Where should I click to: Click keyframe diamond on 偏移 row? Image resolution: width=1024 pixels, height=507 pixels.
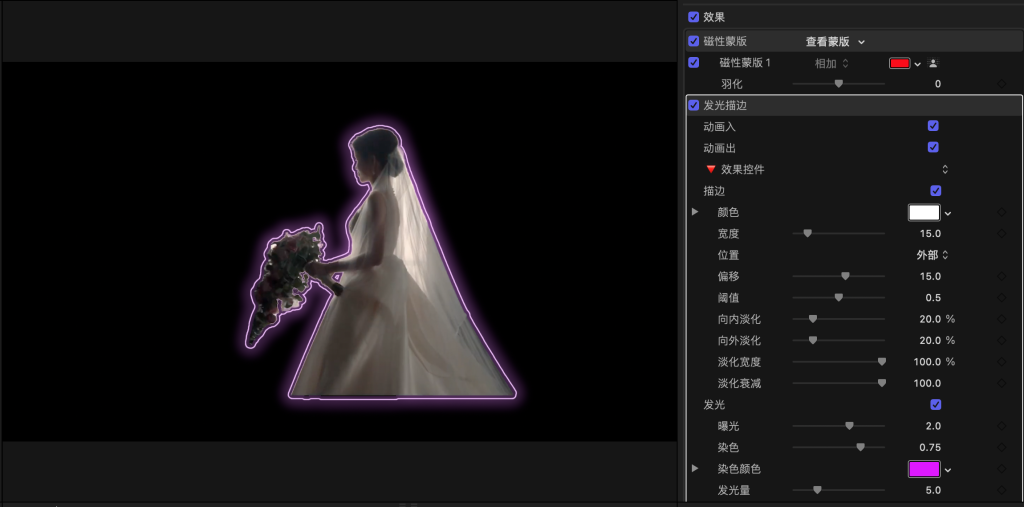pos(1001,276)
